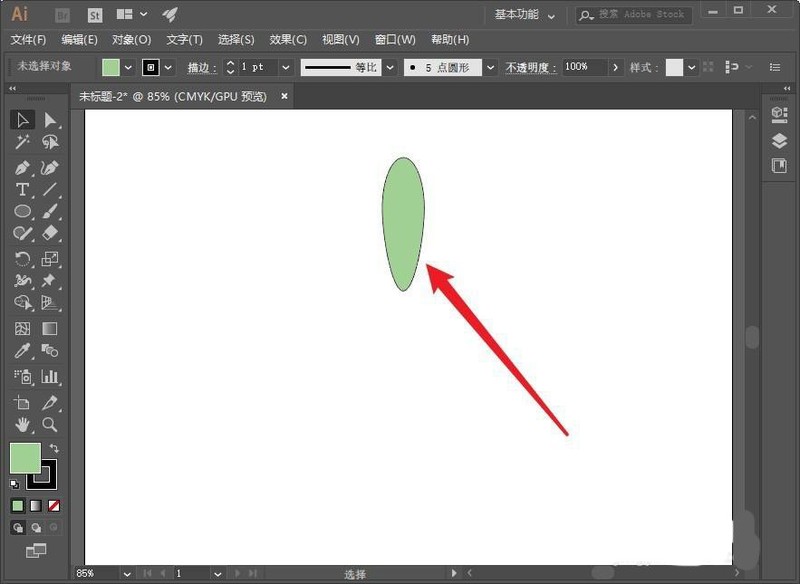
Task: Select the Direct Selection tool
Action: (50, 120)
